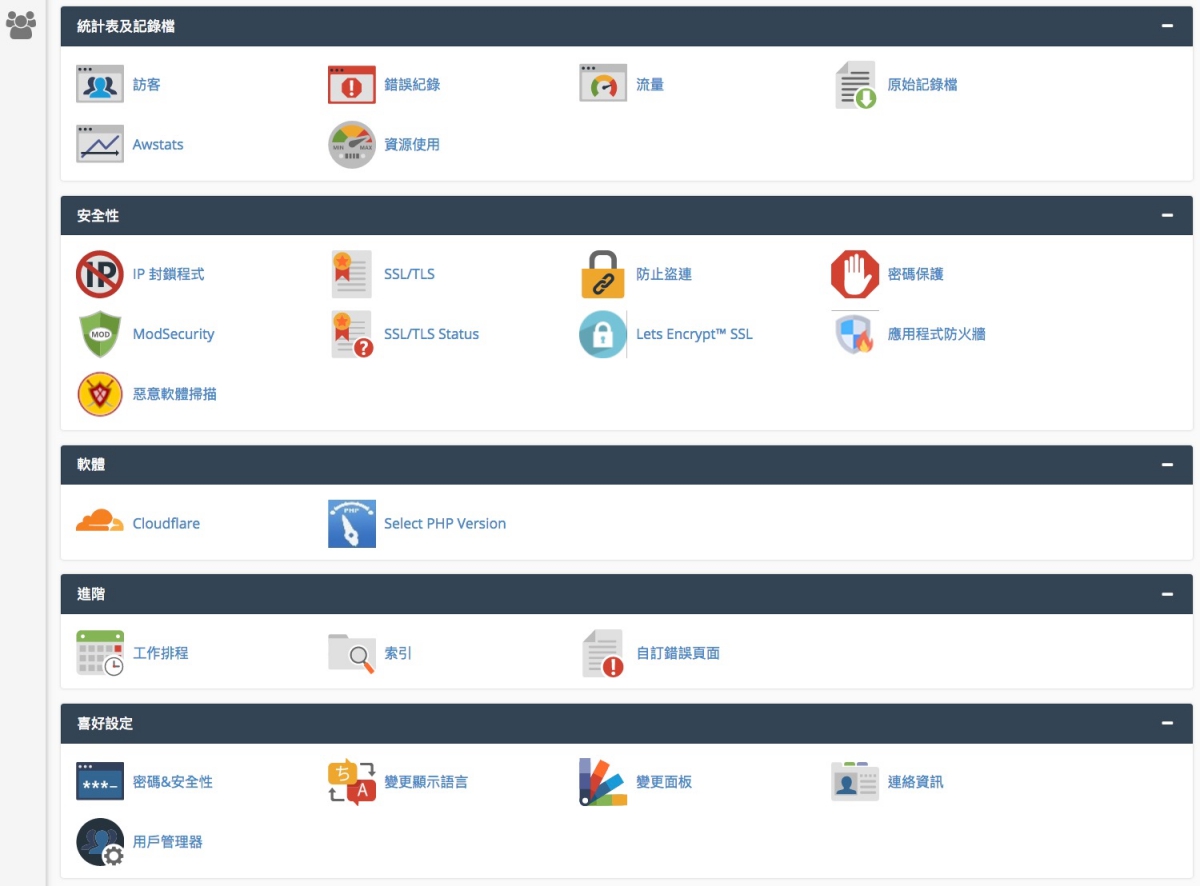This screenshot has width=1200, height=886.
Task: Click the Cloudflare cloud icon
Action: [100, 523]
